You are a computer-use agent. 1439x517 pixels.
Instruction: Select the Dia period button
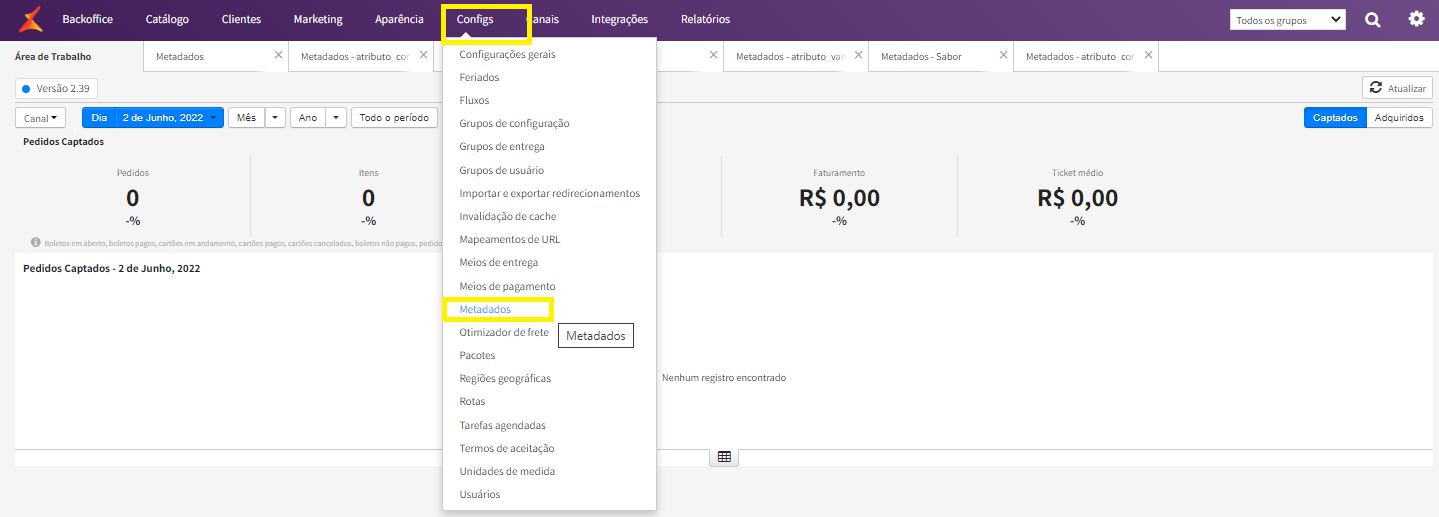click(x=99, y=118)
